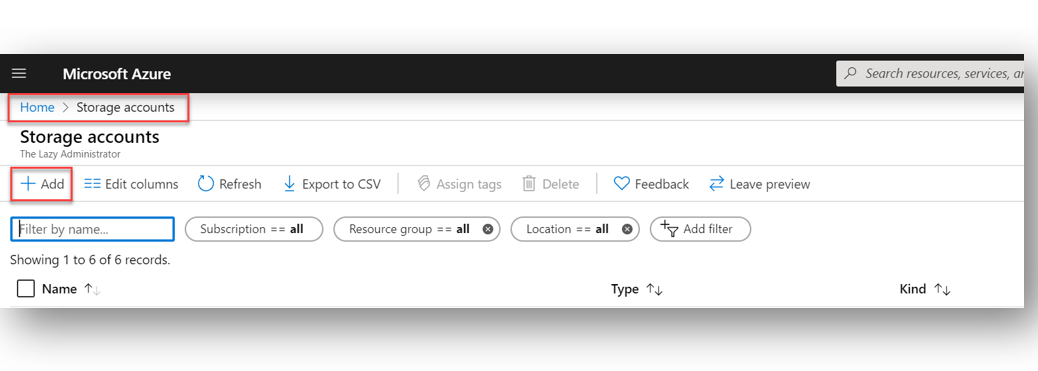Open the Resource group == all filter
The height and width of the screenshot is (371, 1038).
point(409,229)
